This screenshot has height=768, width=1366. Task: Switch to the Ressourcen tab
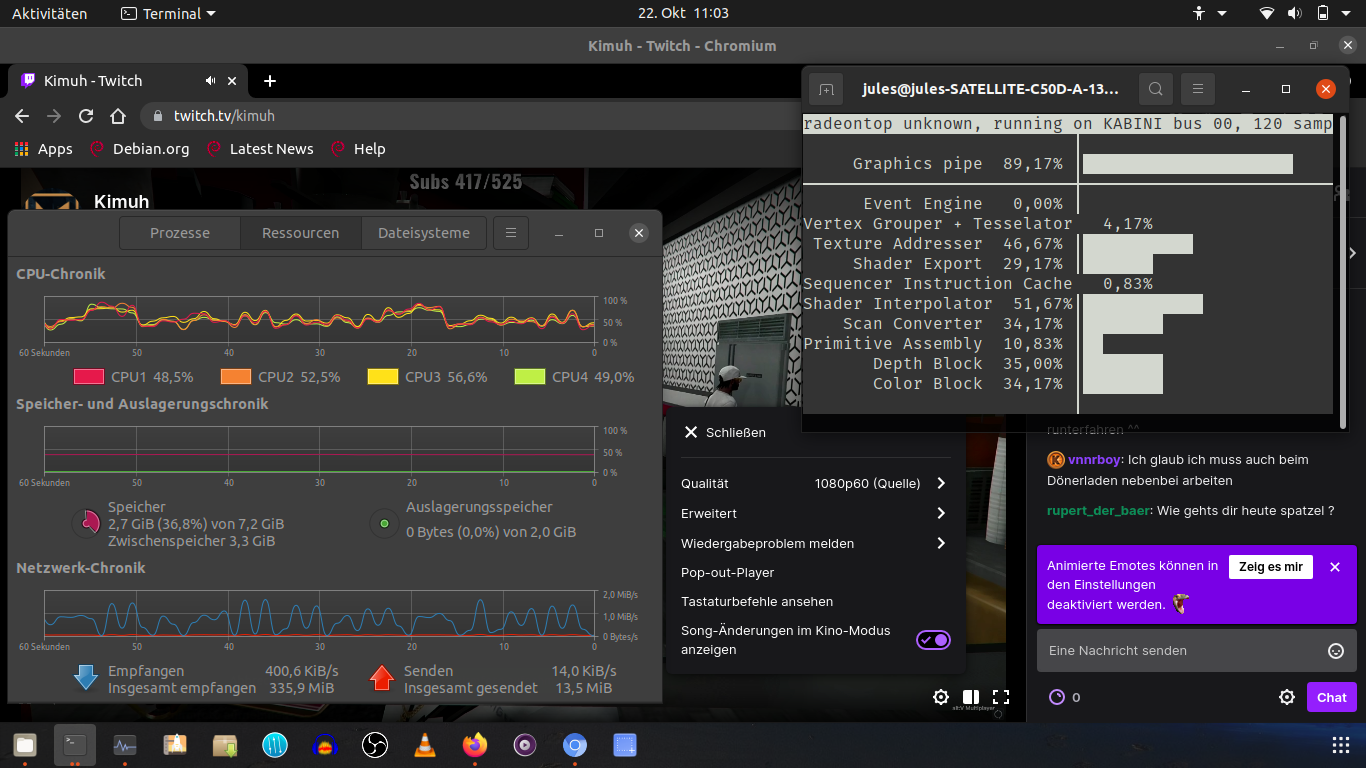301,233
